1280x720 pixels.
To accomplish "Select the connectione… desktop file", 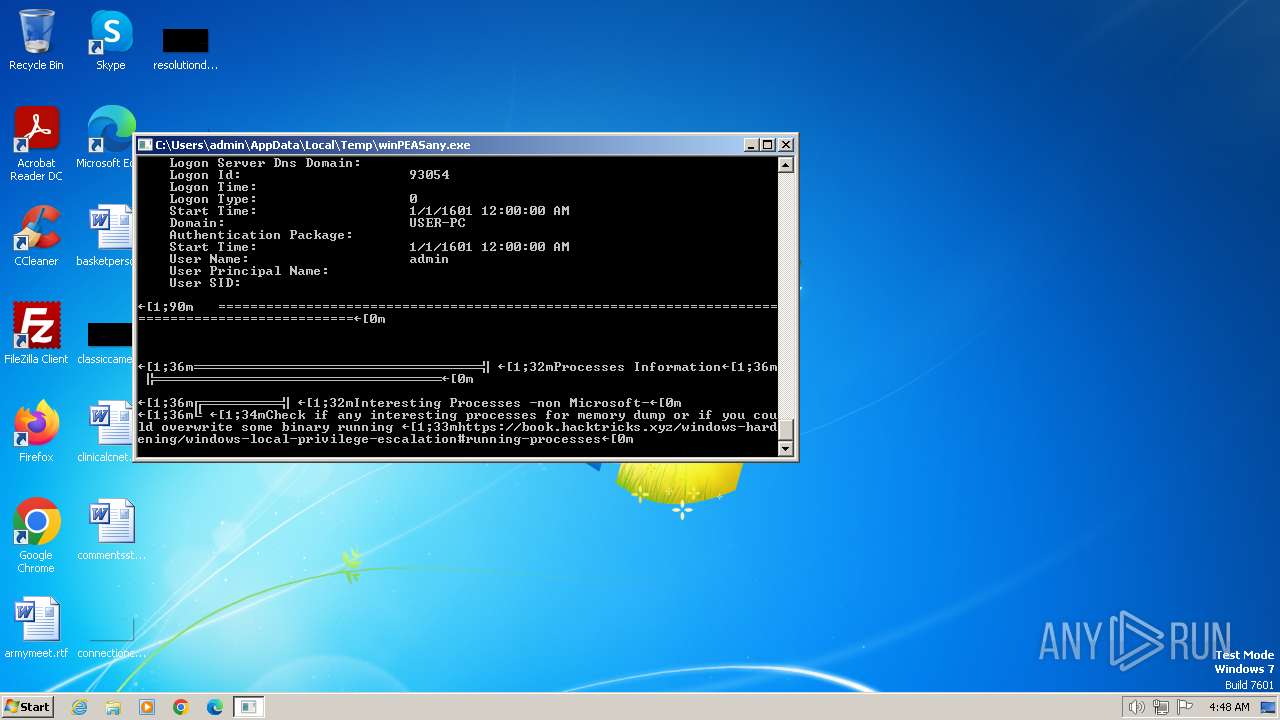I will [x=111, y=640].
